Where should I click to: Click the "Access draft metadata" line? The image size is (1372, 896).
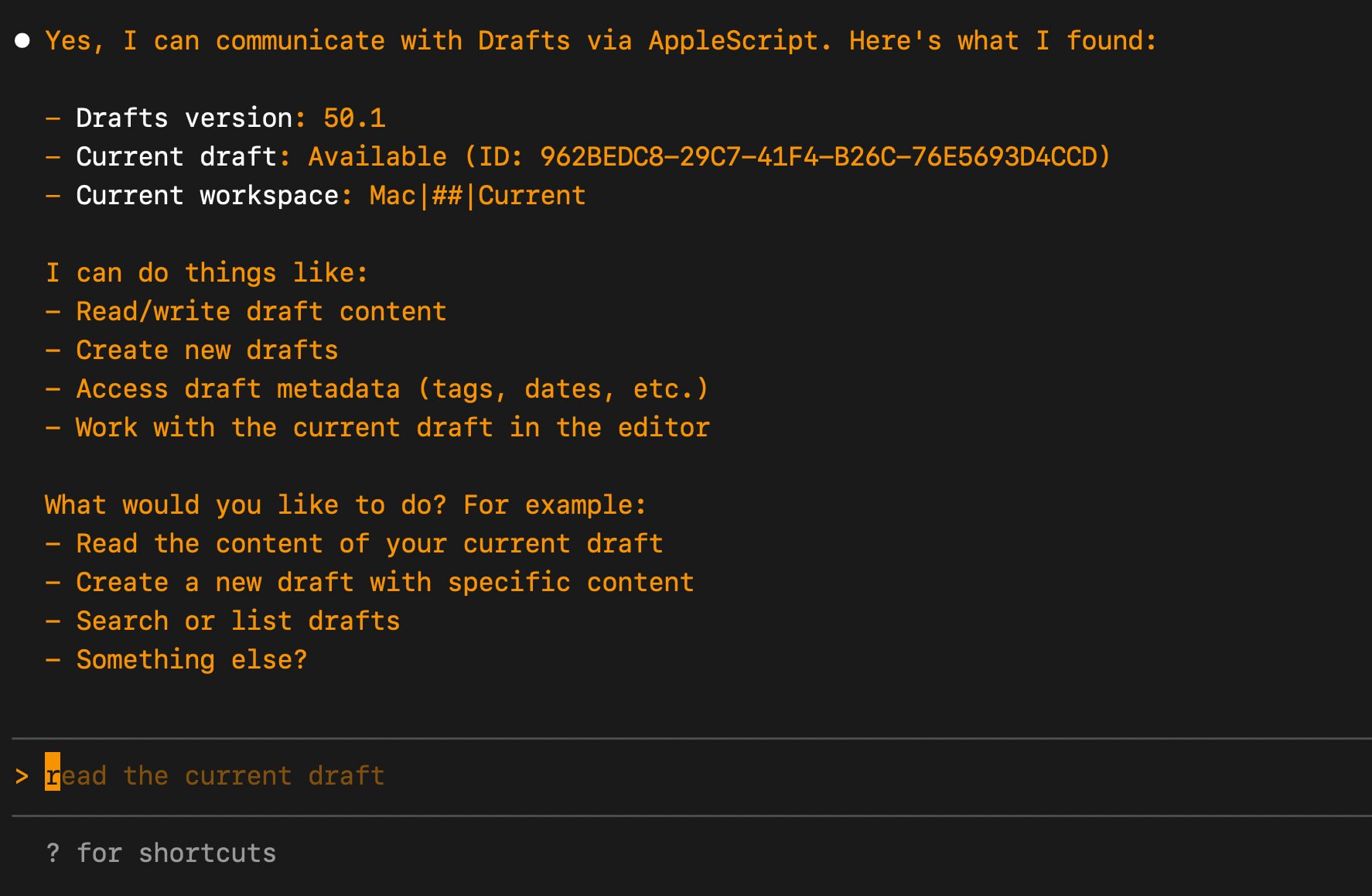(392, 389)
